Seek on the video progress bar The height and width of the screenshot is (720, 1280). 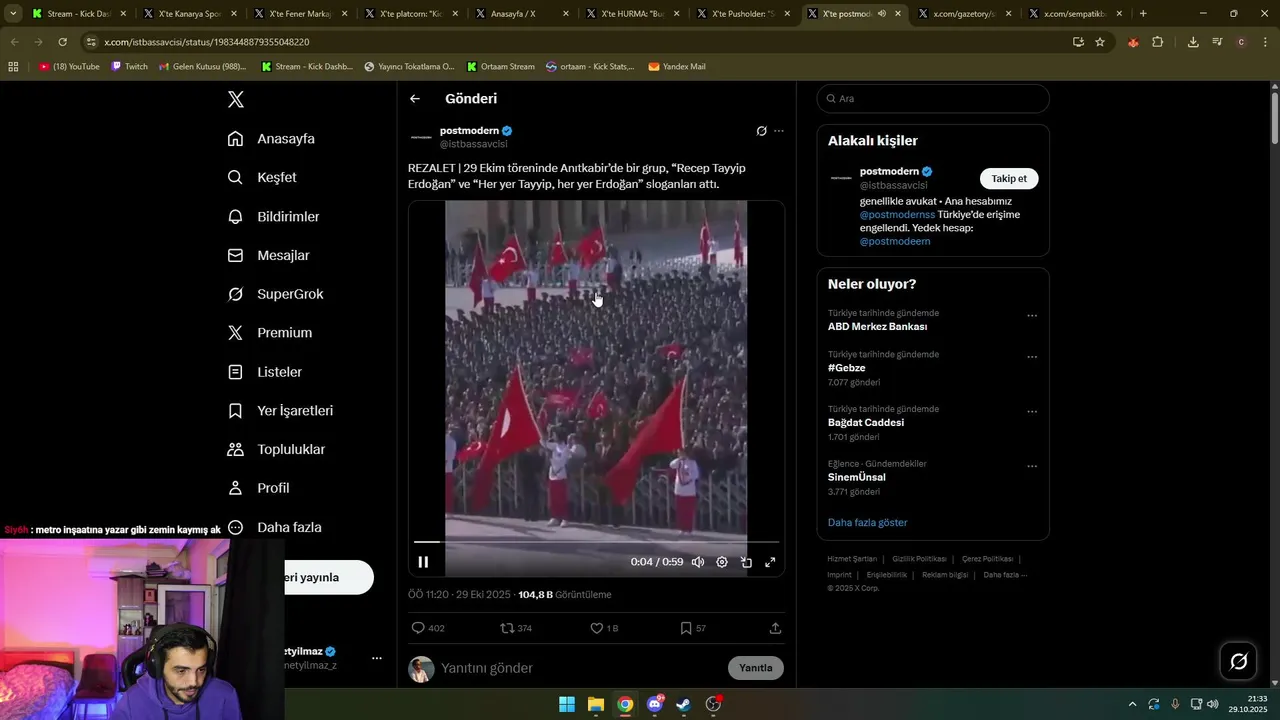596,542
